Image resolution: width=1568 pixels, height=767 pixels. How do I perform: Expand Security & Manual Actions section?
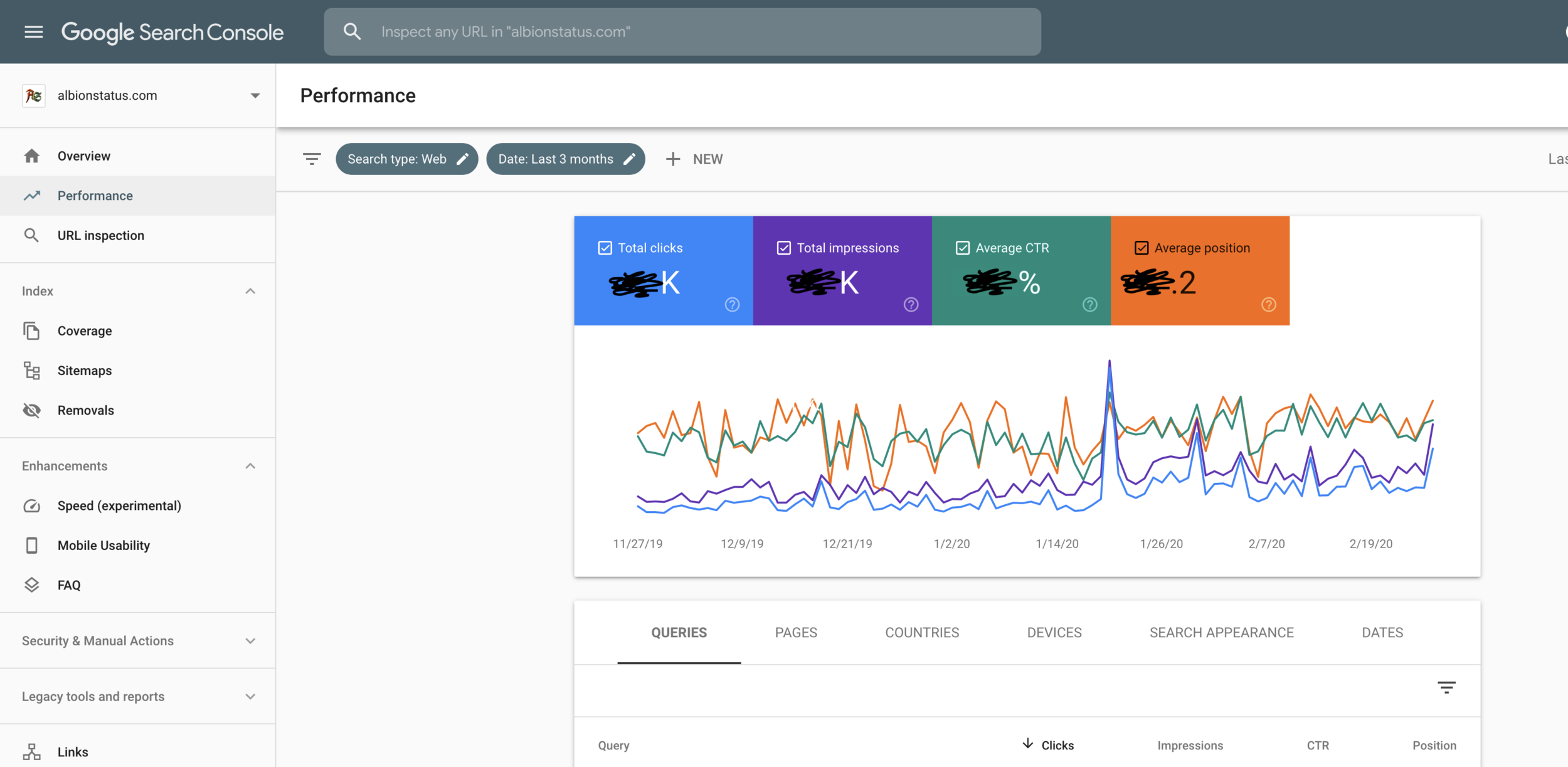[250, 641]
